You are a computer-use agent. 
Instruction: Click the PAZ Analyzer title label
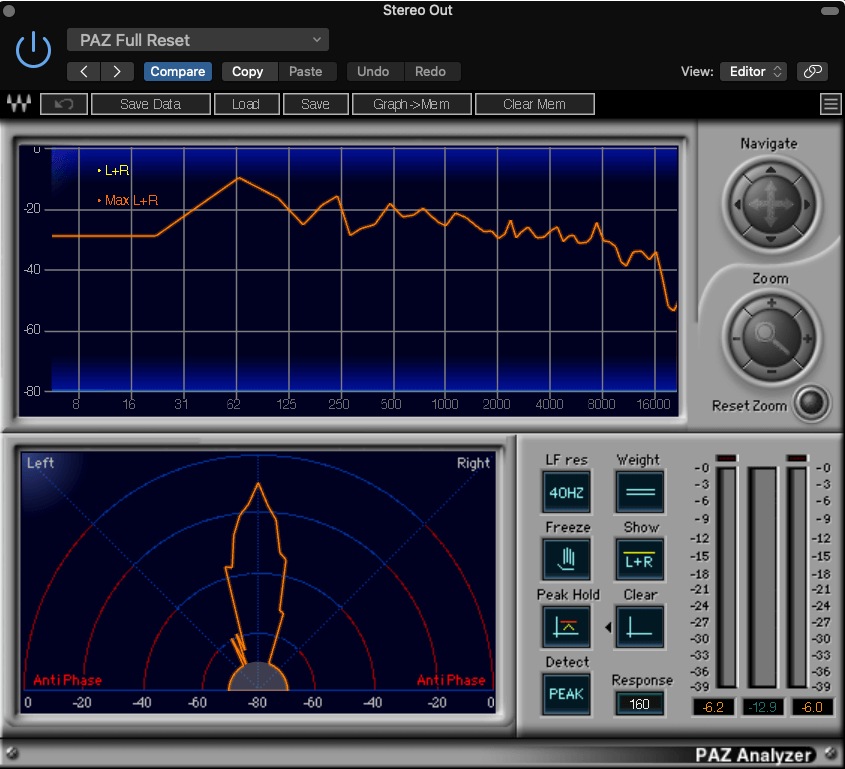coord(753,755)
